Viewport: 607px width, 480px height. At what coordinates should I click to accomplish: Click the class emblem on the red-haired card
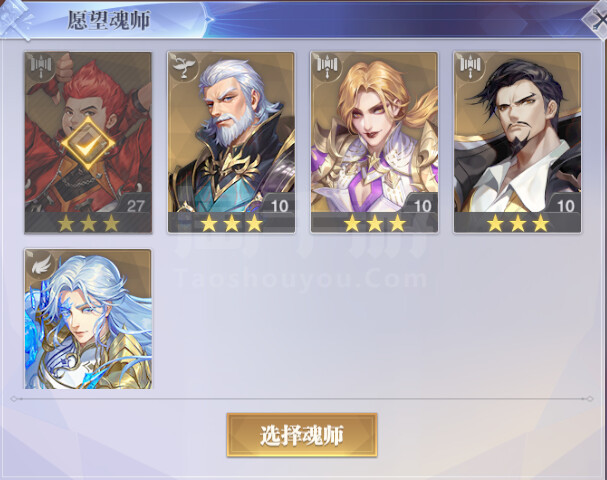coord(41,67)
